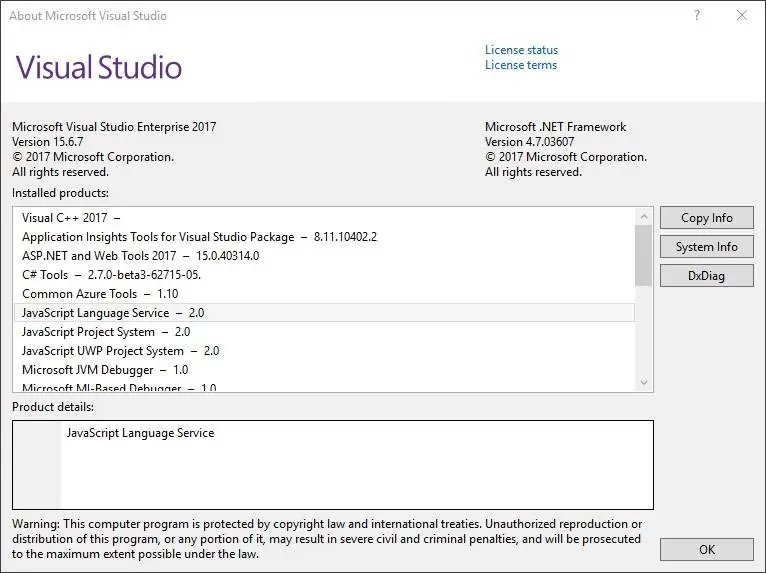
Task: Click scroll up arrow of installed products list
Action: point(644,216)
